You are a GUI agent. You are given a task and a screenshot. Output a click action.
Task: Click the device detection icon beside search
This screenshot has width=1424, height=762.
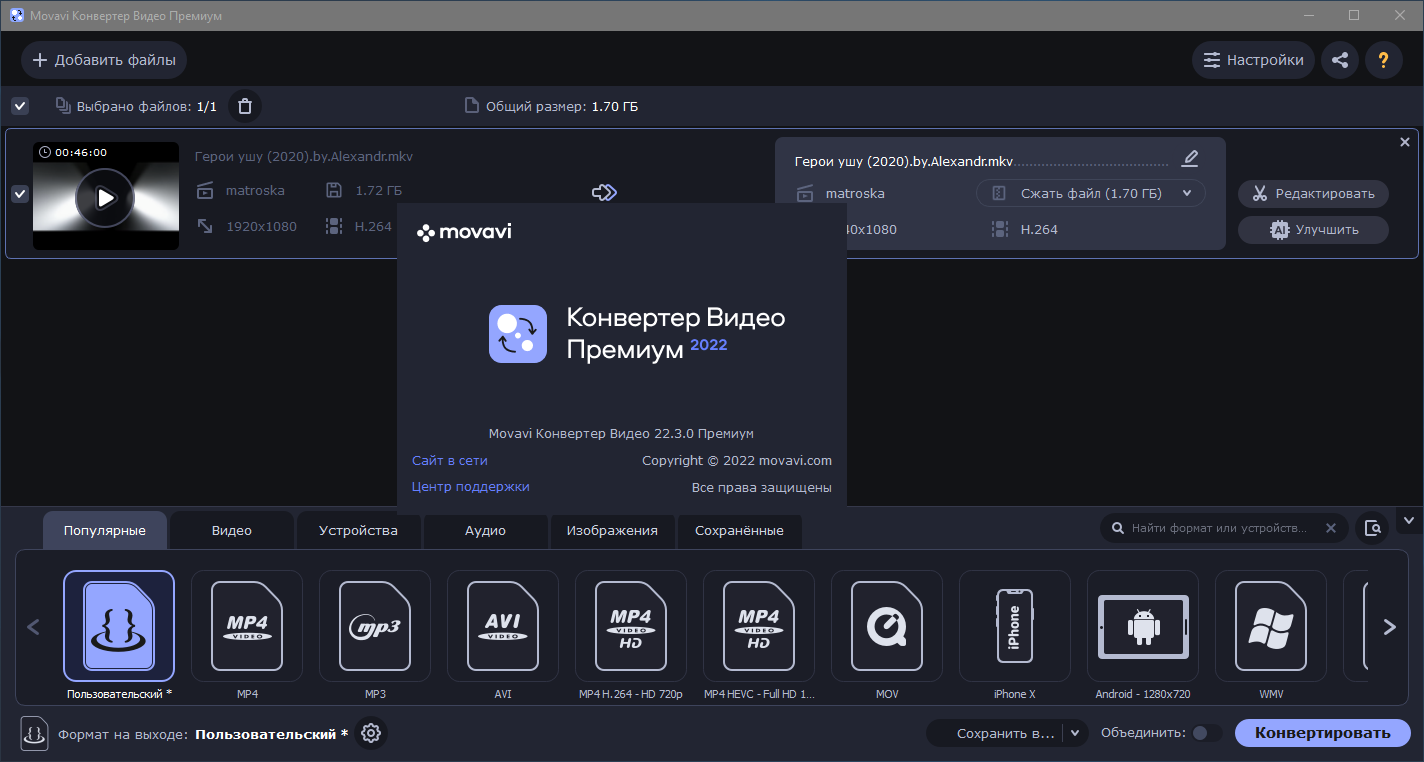pyautogui.click(x=1373, y=528)
